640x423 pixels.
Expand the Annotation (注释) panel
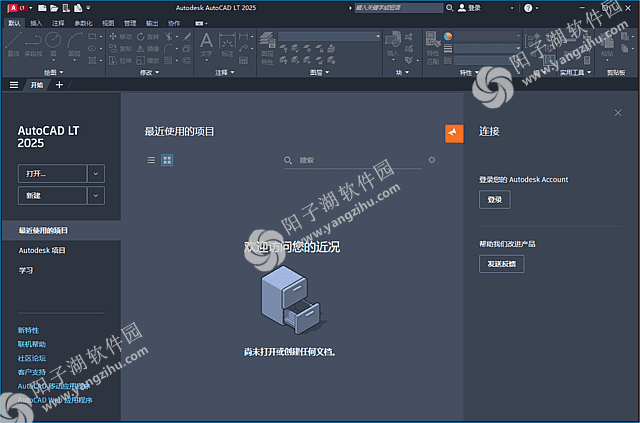coord(225,72)
